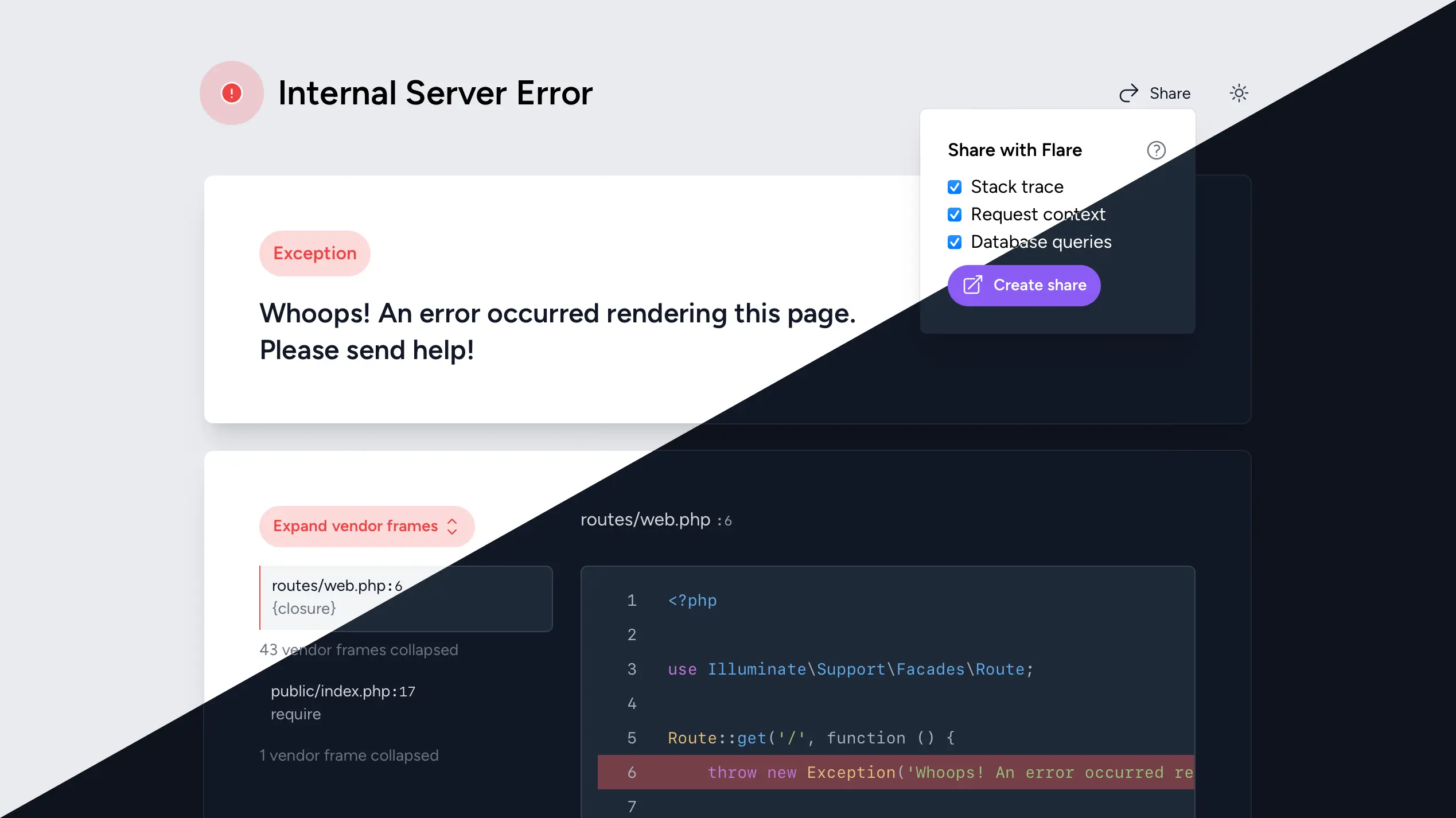Viewport: 1456px width, 818px height.
Task: Expand the 1 collapsed vendor frame
Action: click(349, 755)
